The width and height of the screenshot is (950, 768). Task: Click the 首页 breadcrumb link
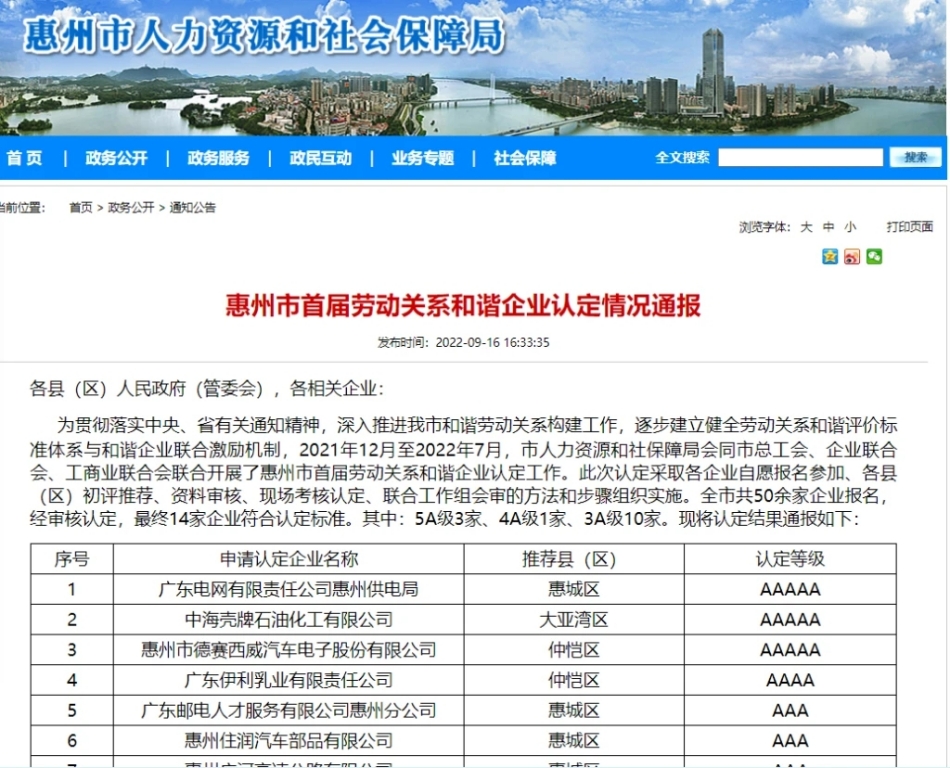coord(81,208)
